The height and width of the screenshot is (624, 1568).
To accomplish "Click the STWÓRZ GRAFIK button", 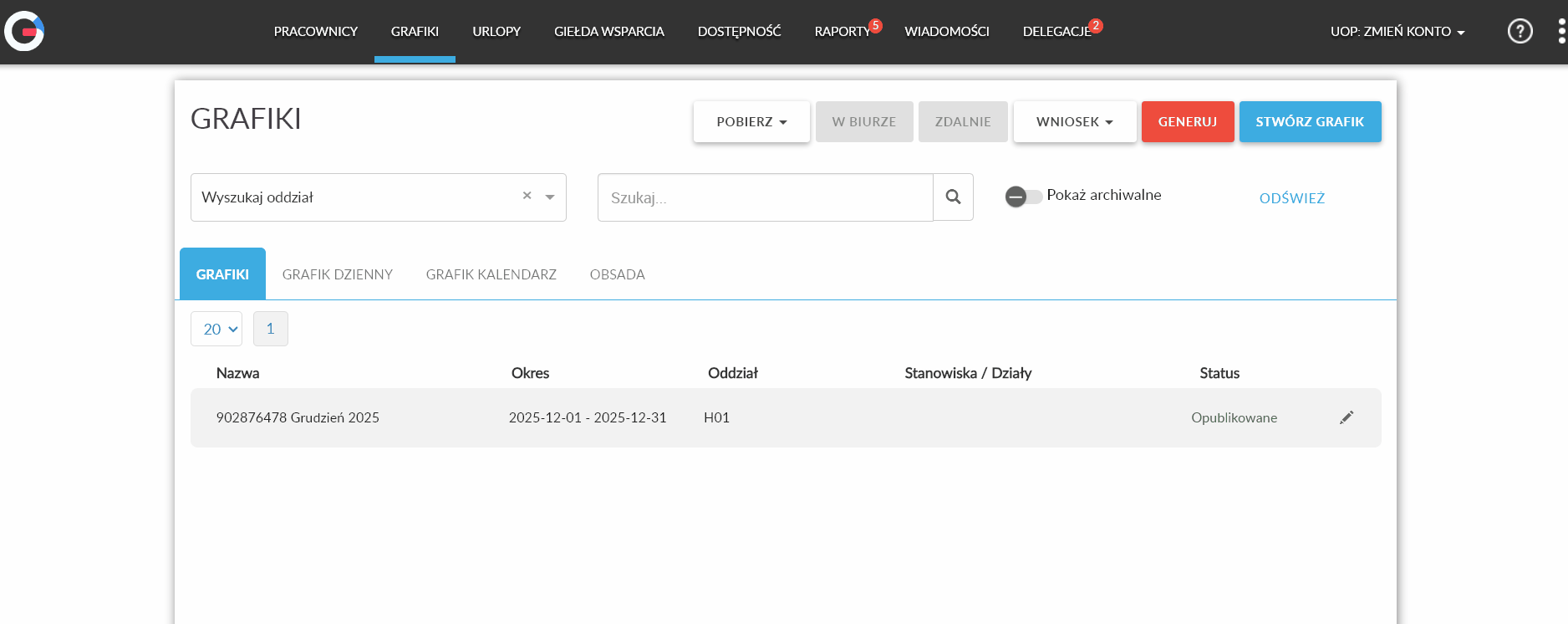I will [x=1309, y=122].
